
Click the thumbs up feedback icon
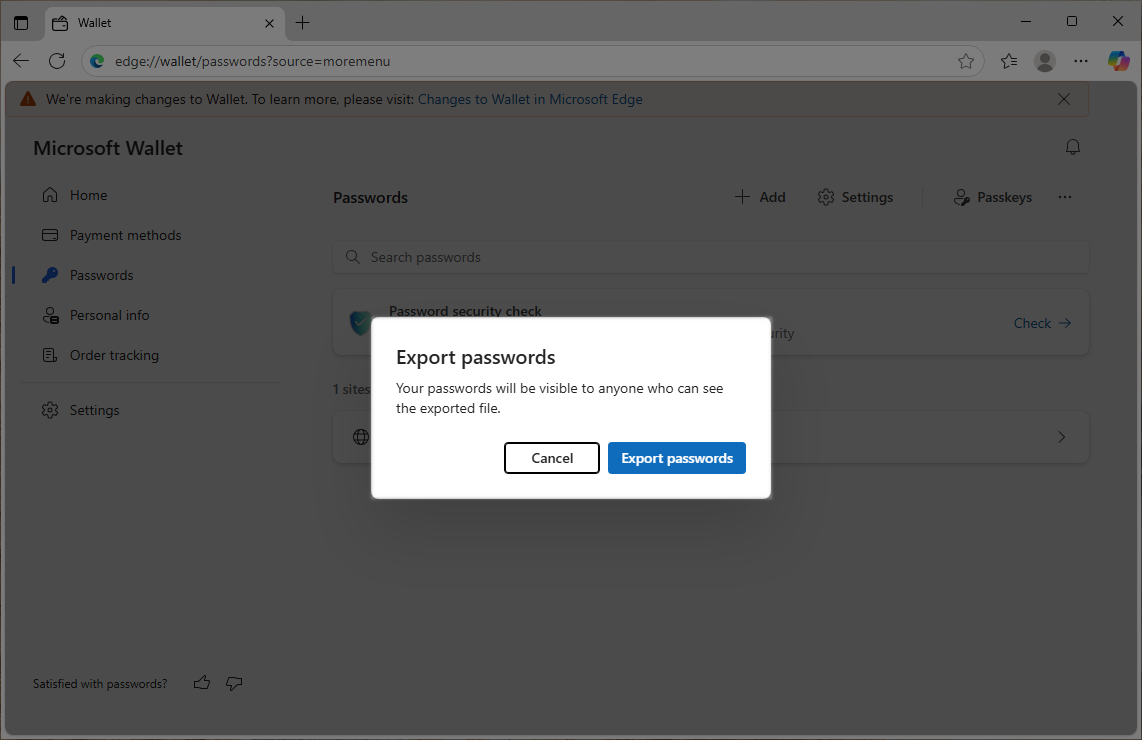(202, 684)
